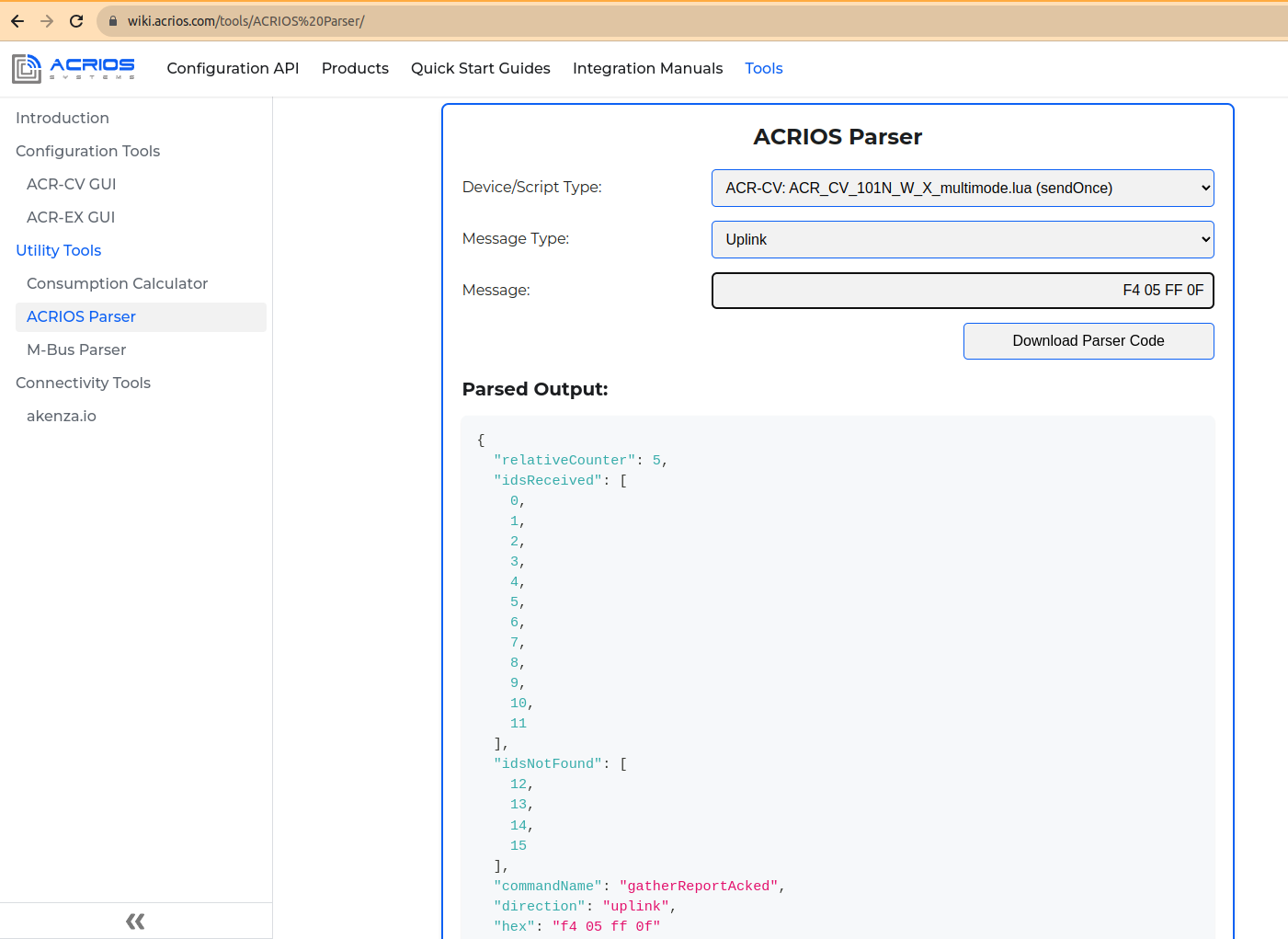Click the Download Parser Code button
Image resolution: width=1288 pixels, height=939 pixels.
pos(1088,340)
